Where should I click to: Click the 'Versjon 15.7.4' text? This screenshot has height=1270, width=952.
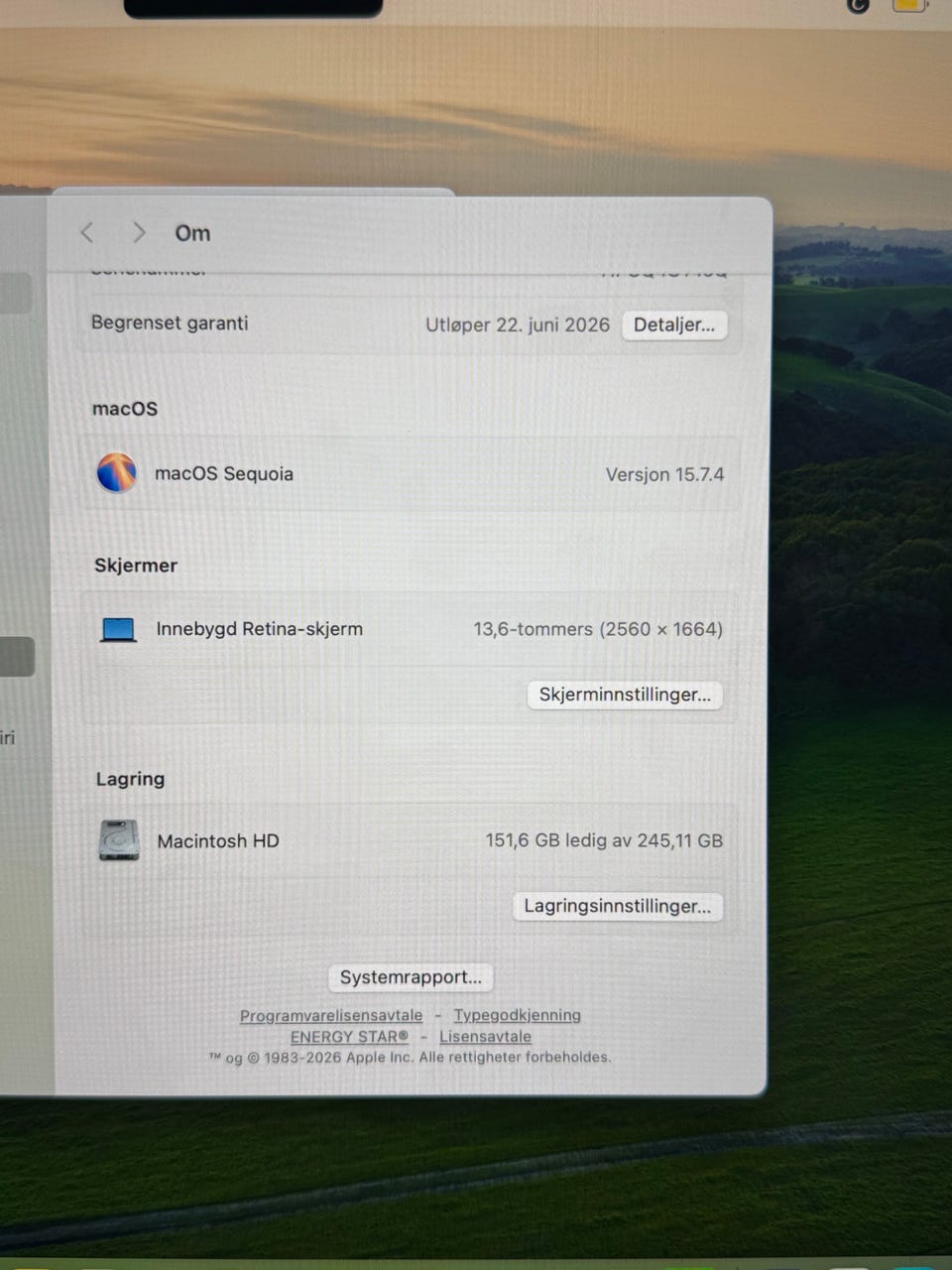coord(664,474)
